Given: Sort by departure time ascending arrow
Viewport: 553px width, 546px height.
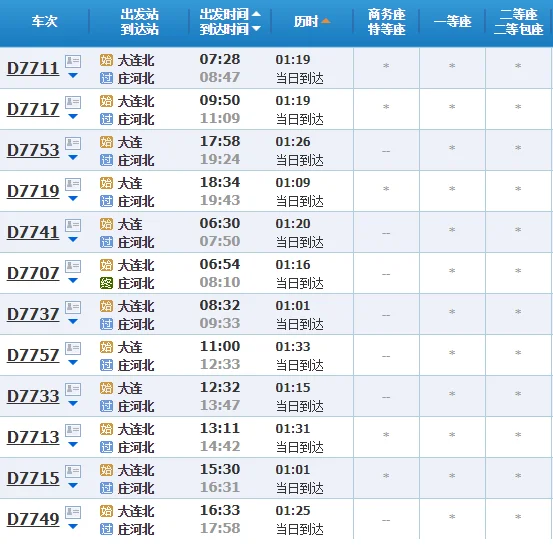Looking at the screenshot, I should point(256,14).
